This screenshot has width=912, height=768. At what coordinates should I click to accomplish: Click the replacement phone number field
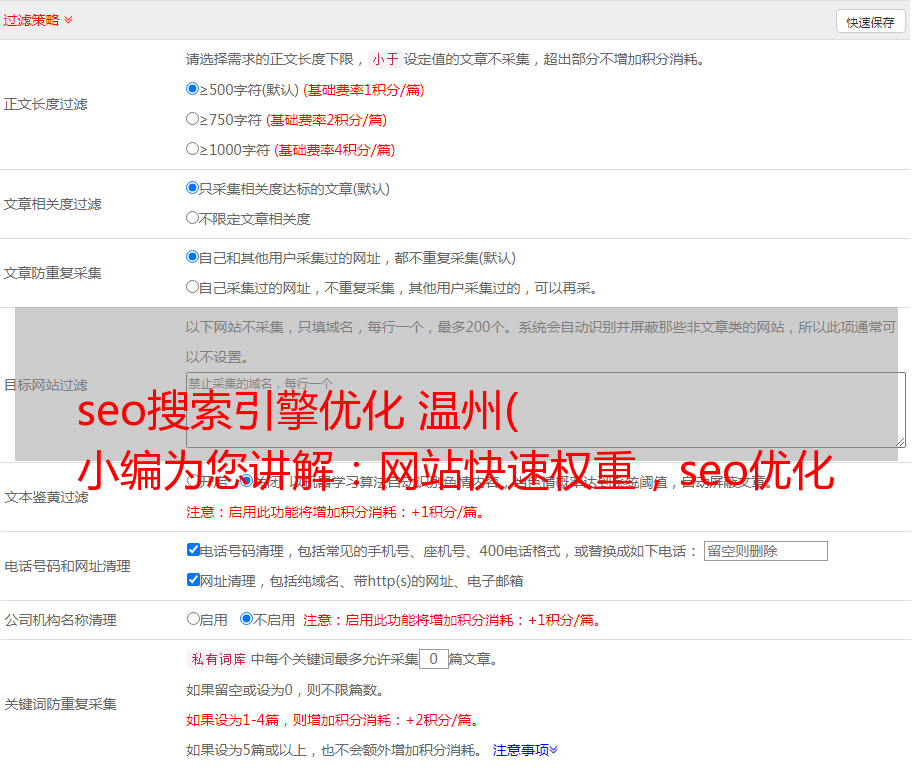pyautogui.click(x=765, y=551)
